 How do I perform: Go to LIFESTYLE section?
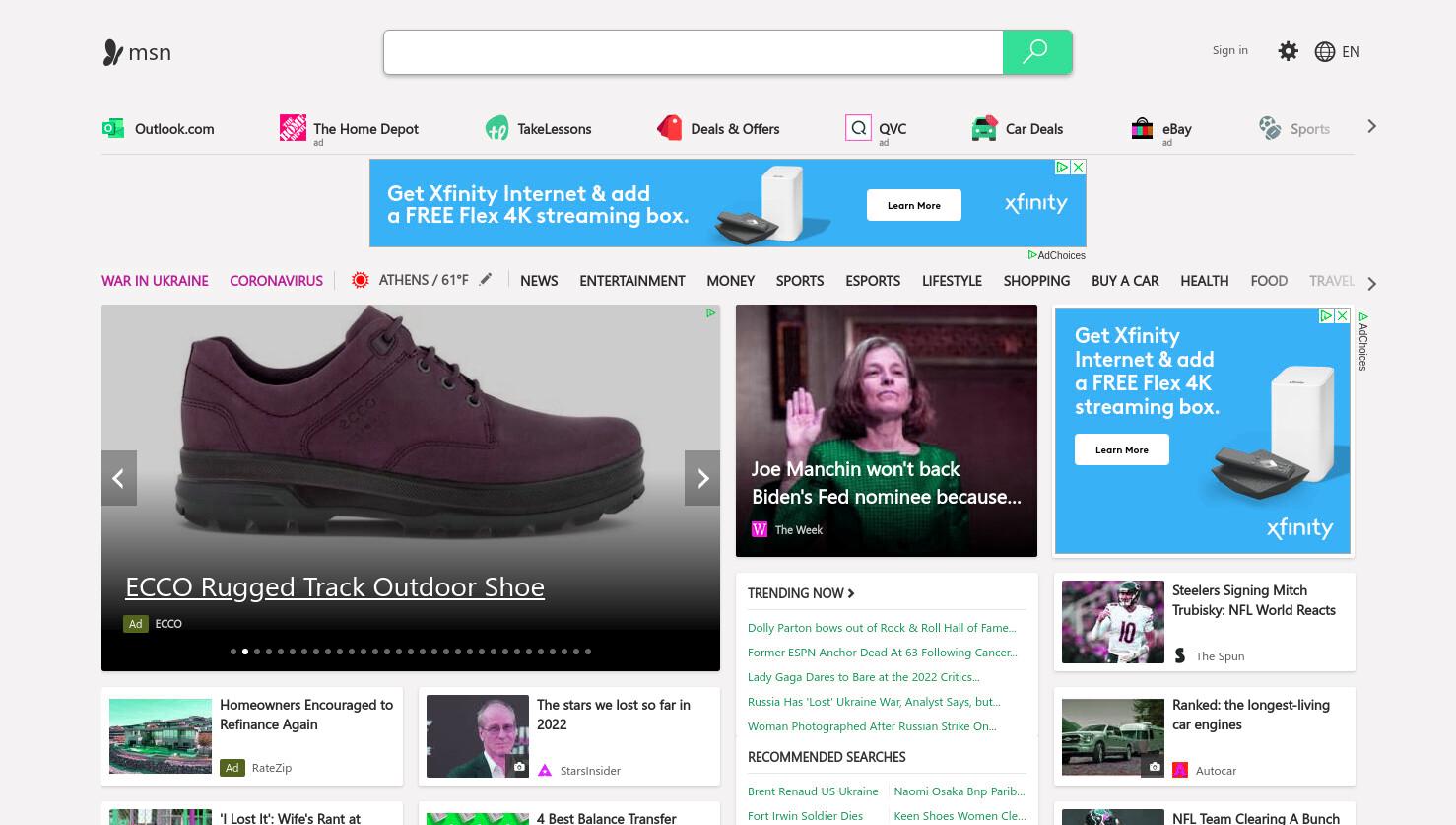(x=952, y=281)
